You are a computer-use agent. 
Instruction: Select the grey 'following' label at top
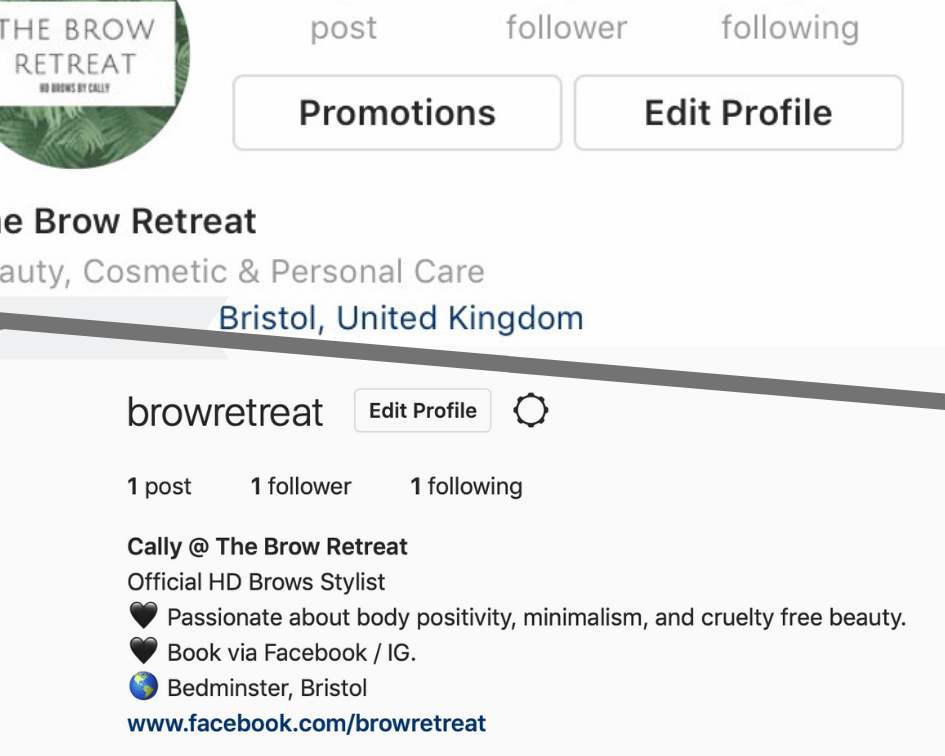tap(790, 28)
